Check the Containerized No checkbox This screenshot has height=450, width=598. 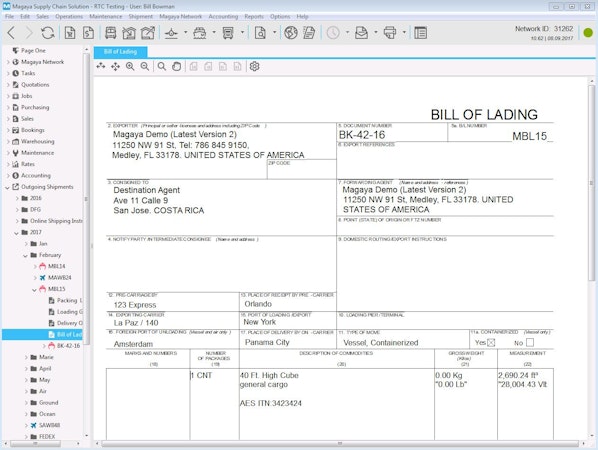coord(530,342)
